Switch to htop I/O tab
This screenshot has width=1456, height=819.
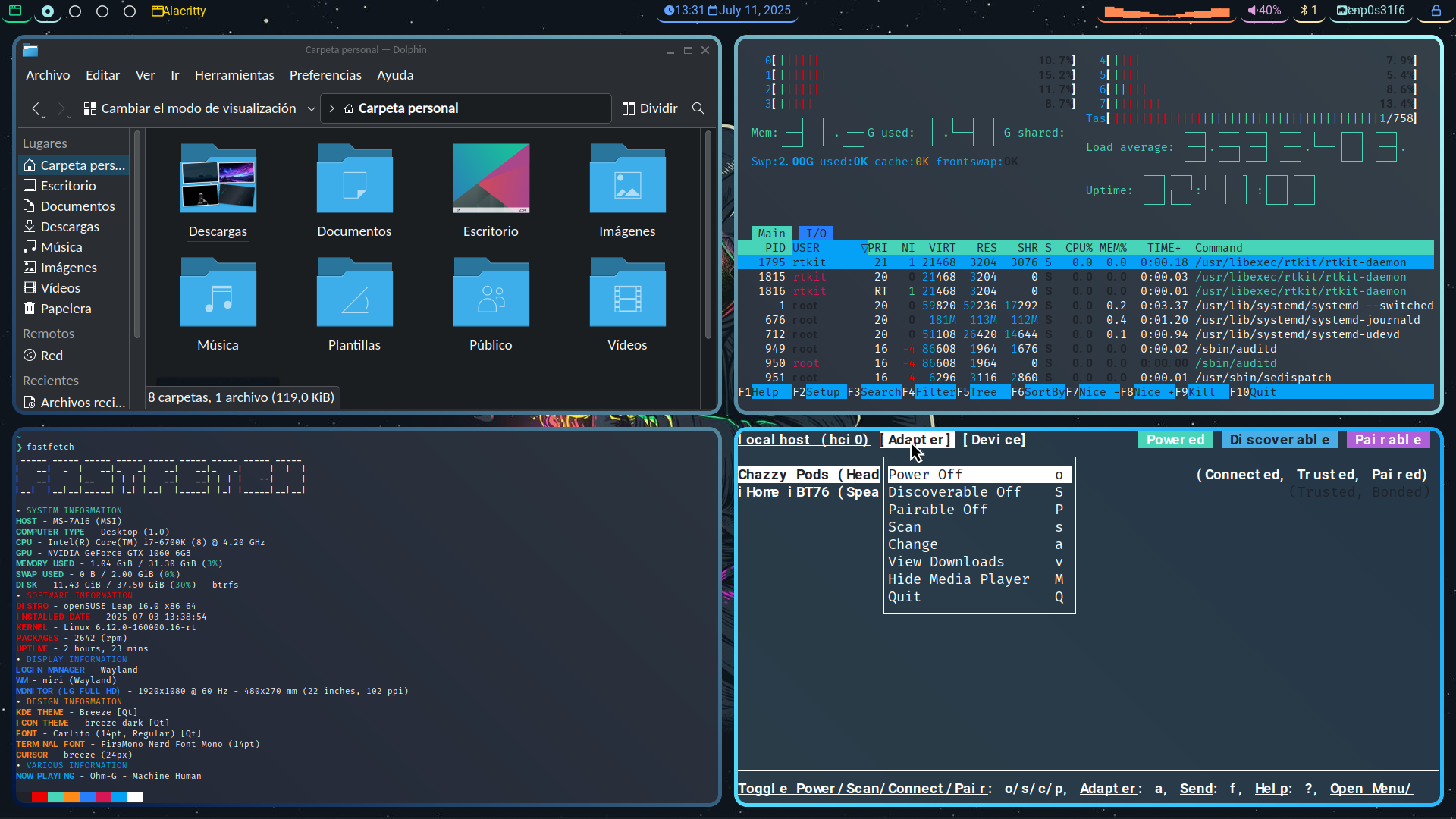coord(816,234)
